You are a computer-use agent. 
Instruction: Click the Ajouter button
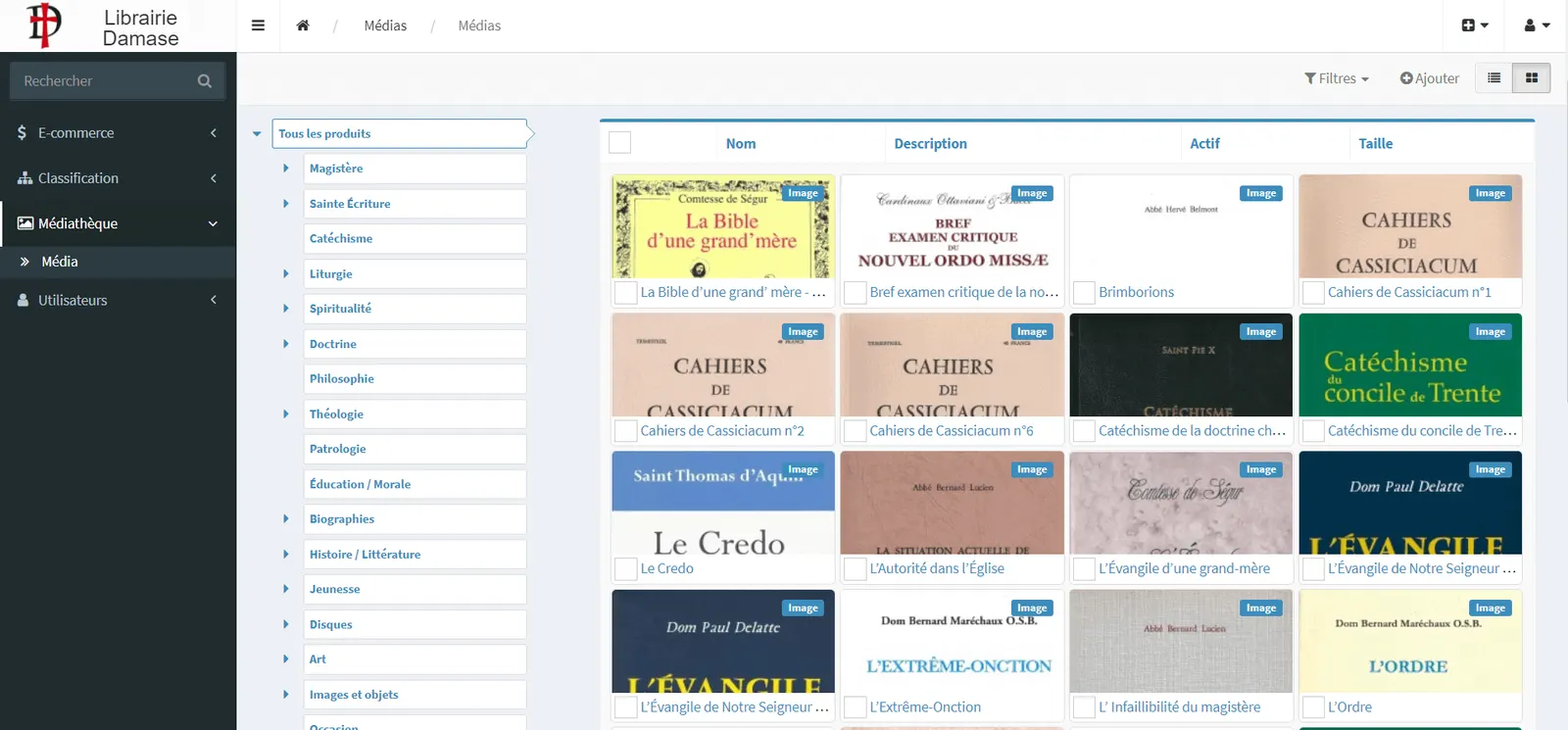click(x=1430, y=78)
